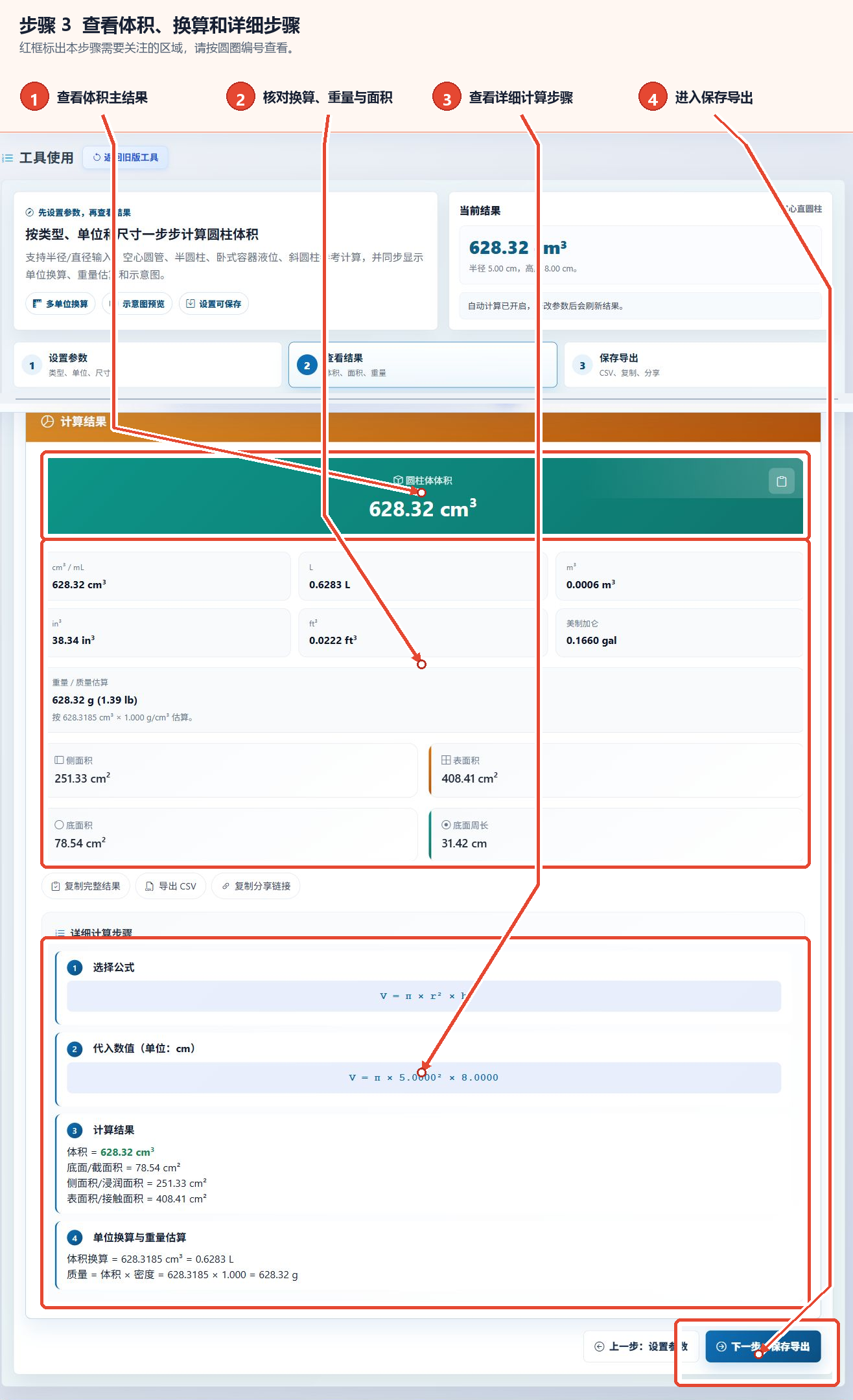Click the cube icon above 圆柱体体积
Screen dimensions: 853x1400
pos(398,480)
